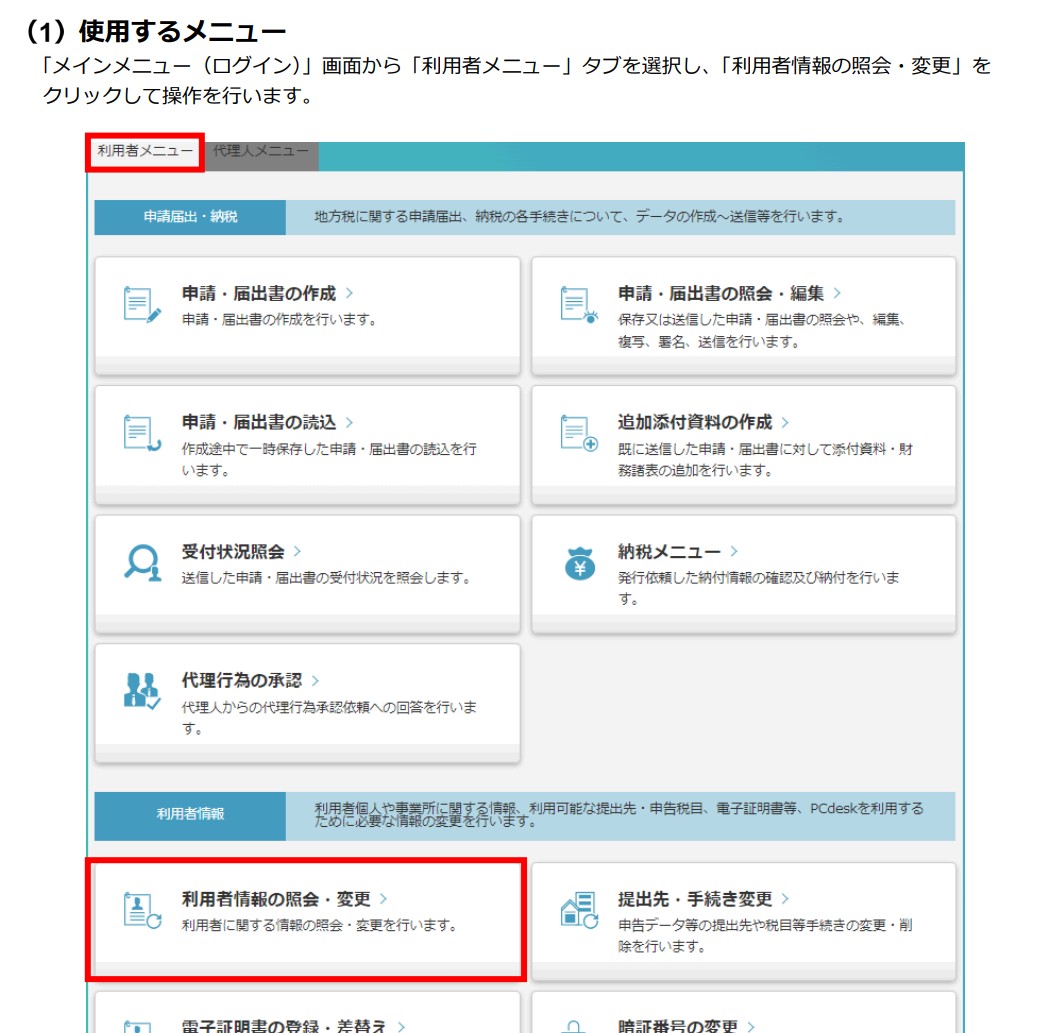
Task: Open 申請・届出書の照会・編集 title link
Action: (x=721, y=294)
